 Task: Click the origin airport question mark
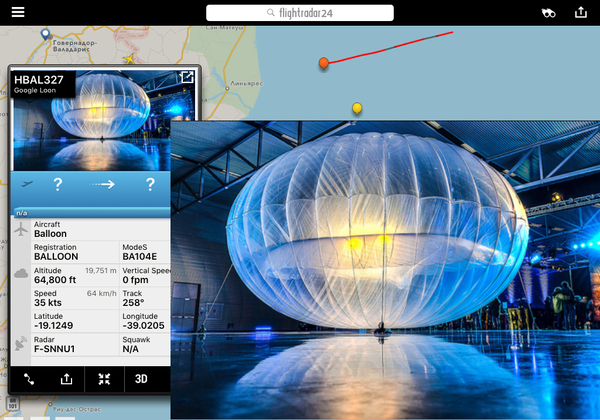tap(58, 184)
